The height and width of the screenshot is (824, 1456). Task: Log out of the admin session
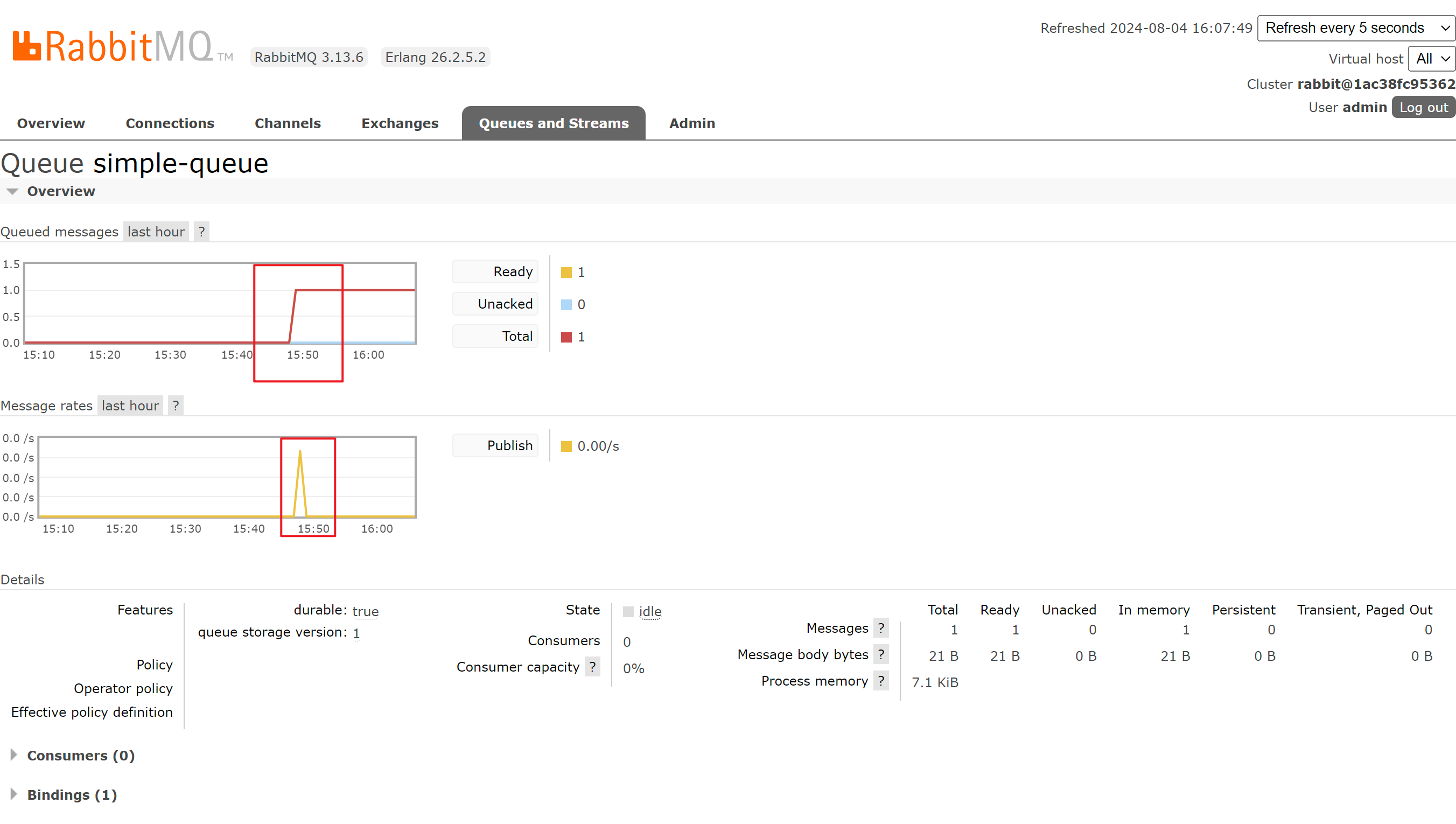tap(1423, 108)
